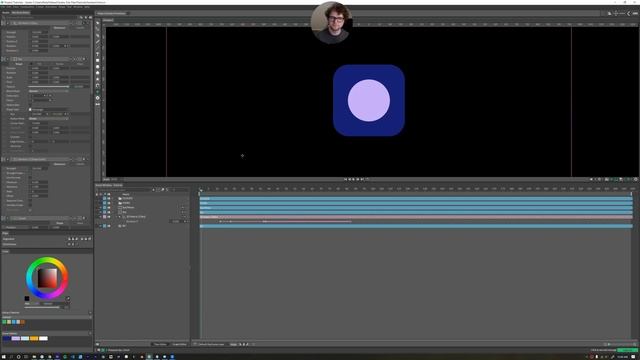
Task: Open the Blend Mode dropdown
Action: [x=49, y=91]
